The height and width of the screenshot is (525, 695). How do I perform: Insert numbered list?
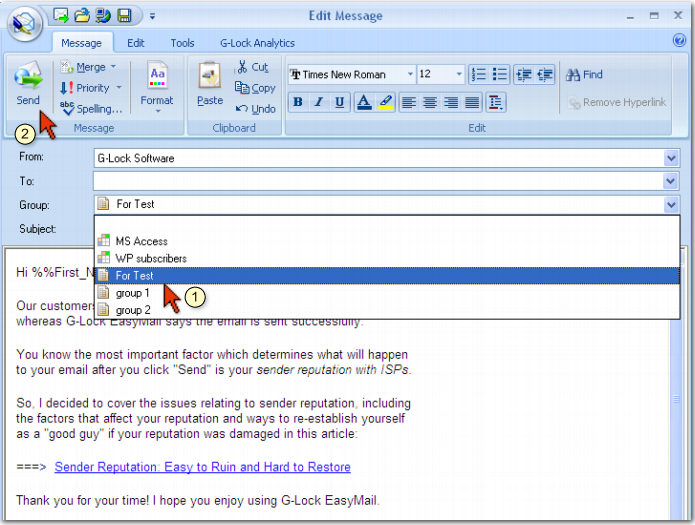[x=479, y=74]
